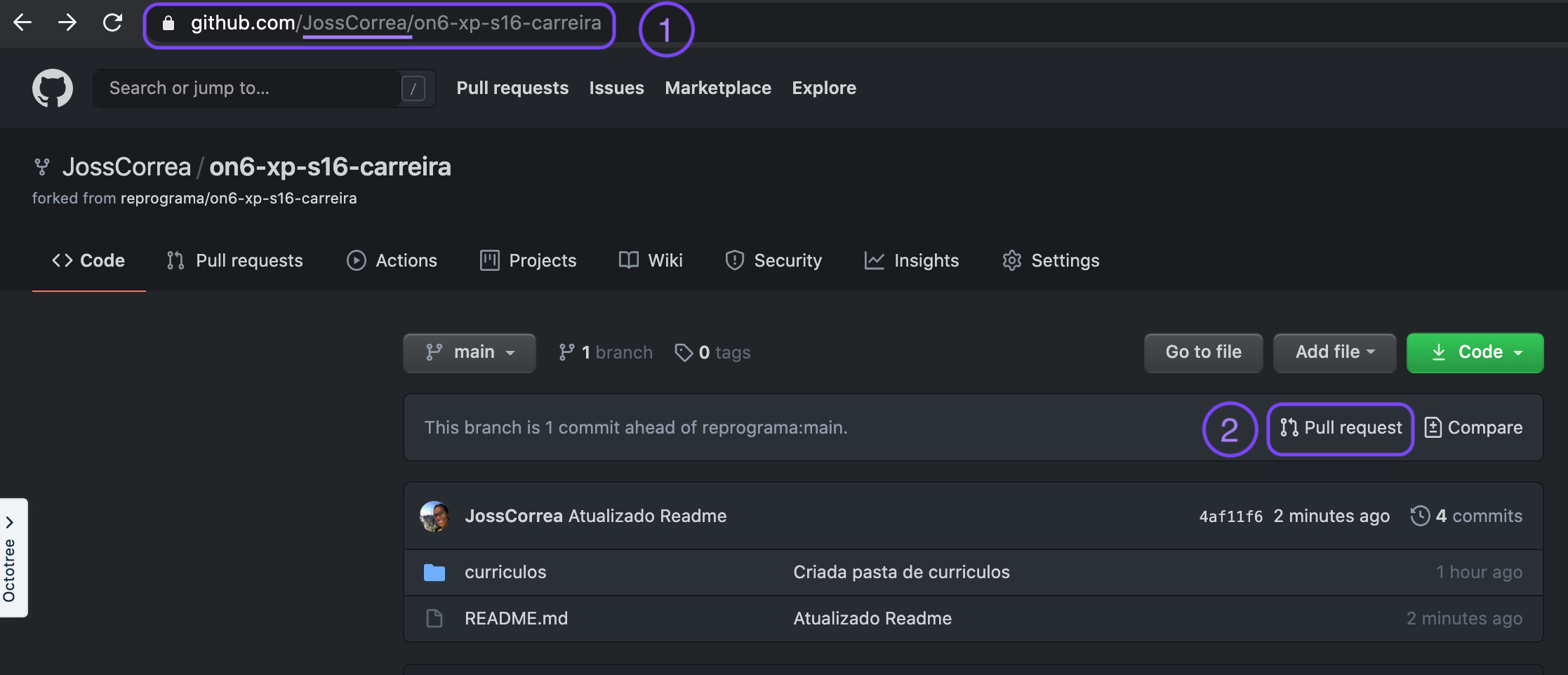
Task: Expand the Add file dropdown
Action: pyautogui.click(x=1335, y=352)
